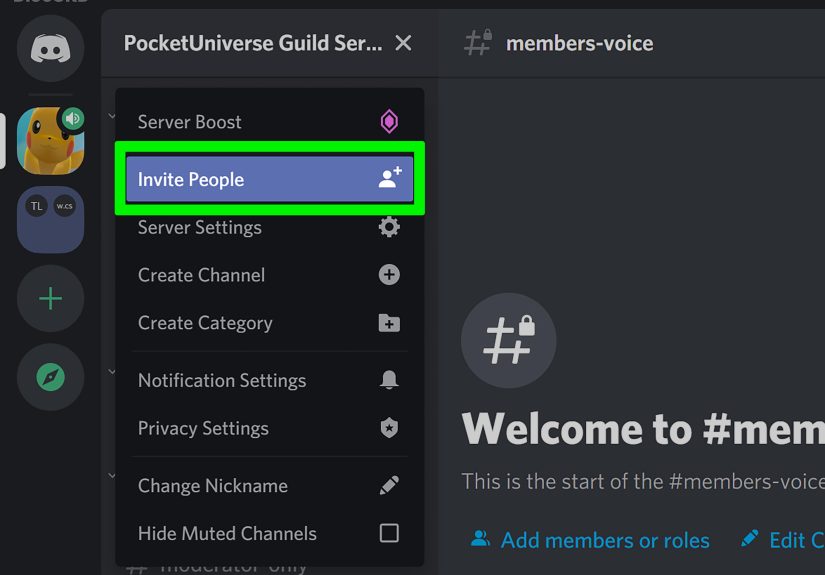Click the large locked channel welcome icon
The image size is (825, 575).
tap(508, 340)
